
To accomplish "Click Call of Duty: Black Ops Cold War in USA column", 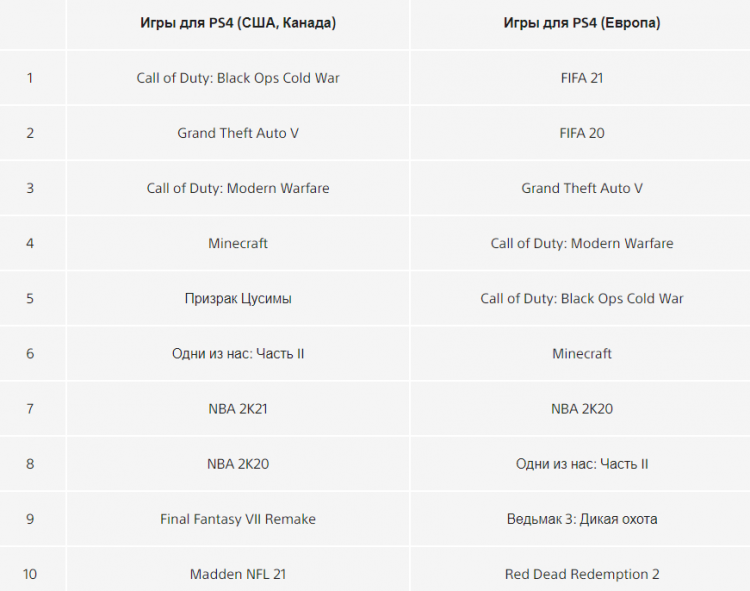I will point(238,78).
